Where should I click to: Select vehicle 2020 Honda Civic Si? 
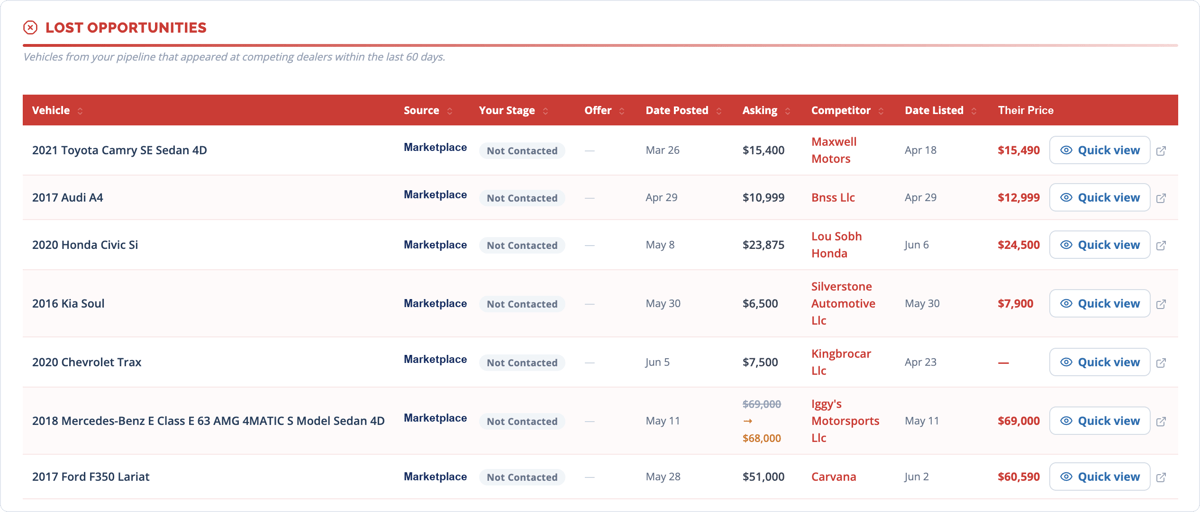click(85, 244)
